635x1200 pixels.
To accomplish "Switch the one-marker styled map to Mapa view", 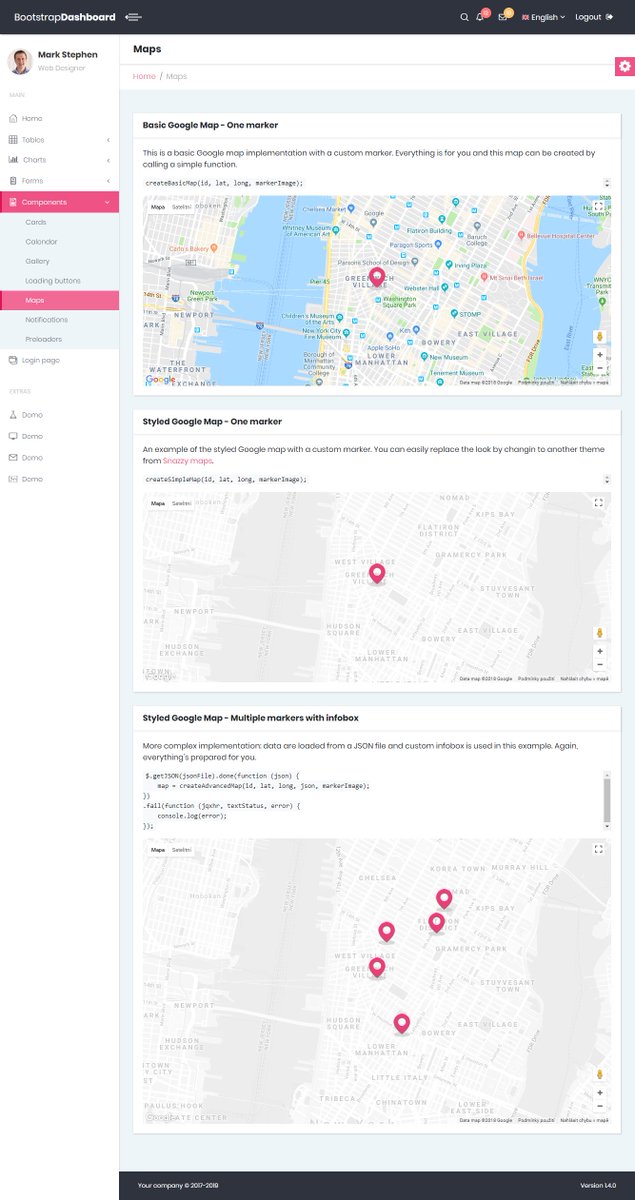I will pyautogui.click(x=158, y=503).
